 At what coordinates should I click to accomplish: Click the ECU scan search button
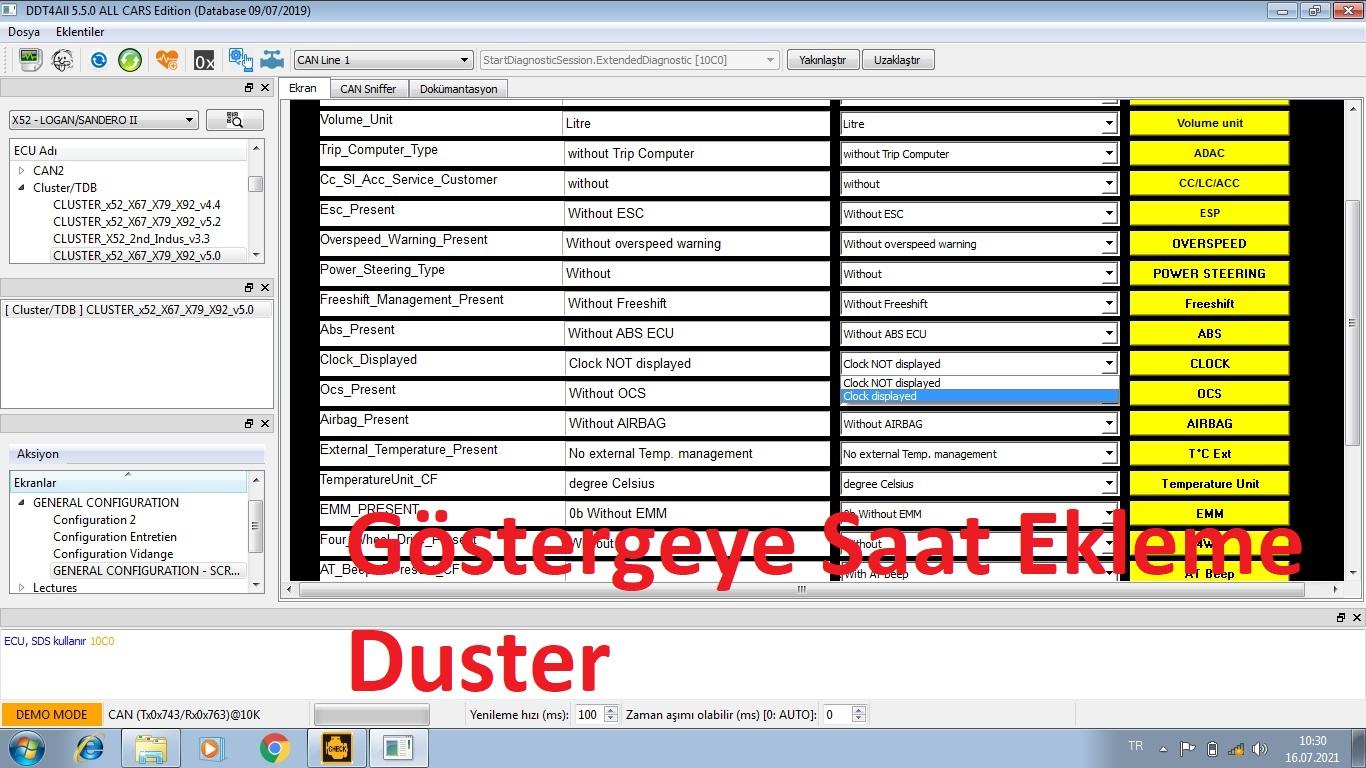point(235,120)
